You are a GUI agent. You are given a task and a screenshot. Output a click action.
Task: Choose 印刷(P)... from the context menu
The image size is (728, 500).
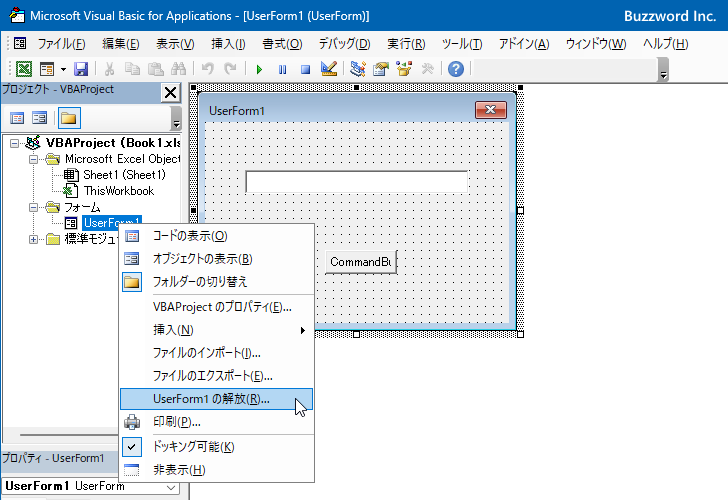pos(217,422)
